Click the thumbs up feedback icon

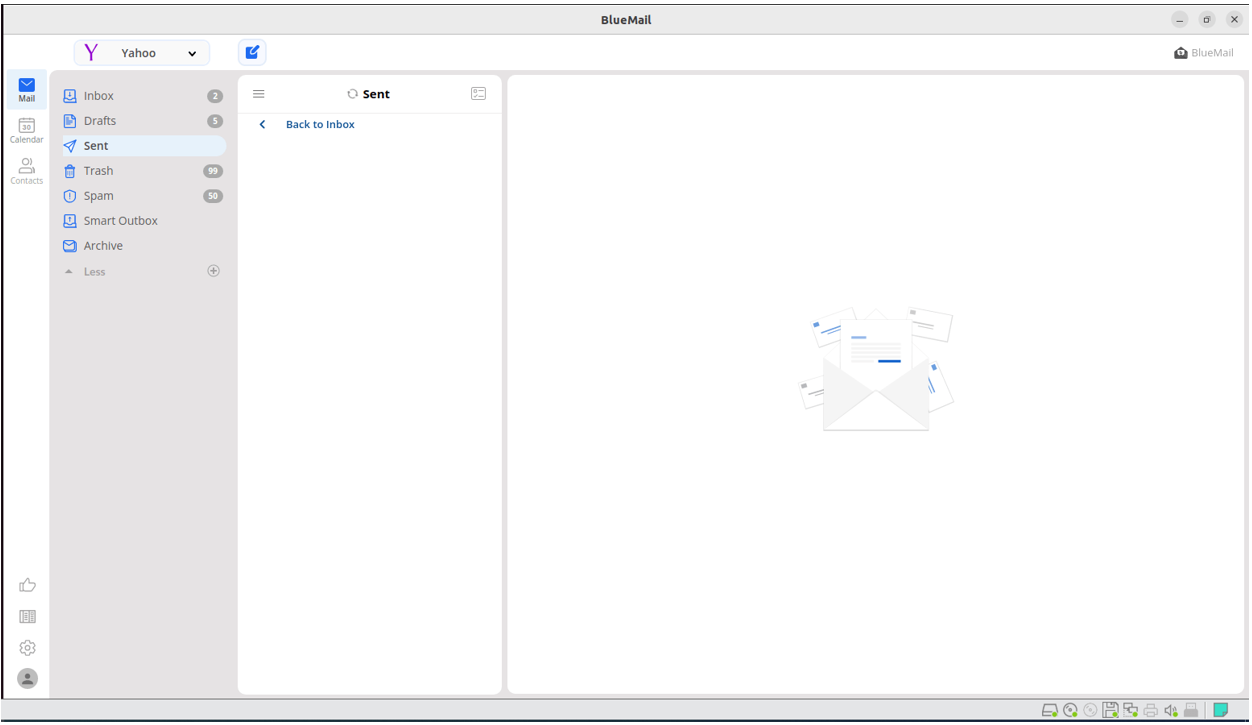(28, 586)
